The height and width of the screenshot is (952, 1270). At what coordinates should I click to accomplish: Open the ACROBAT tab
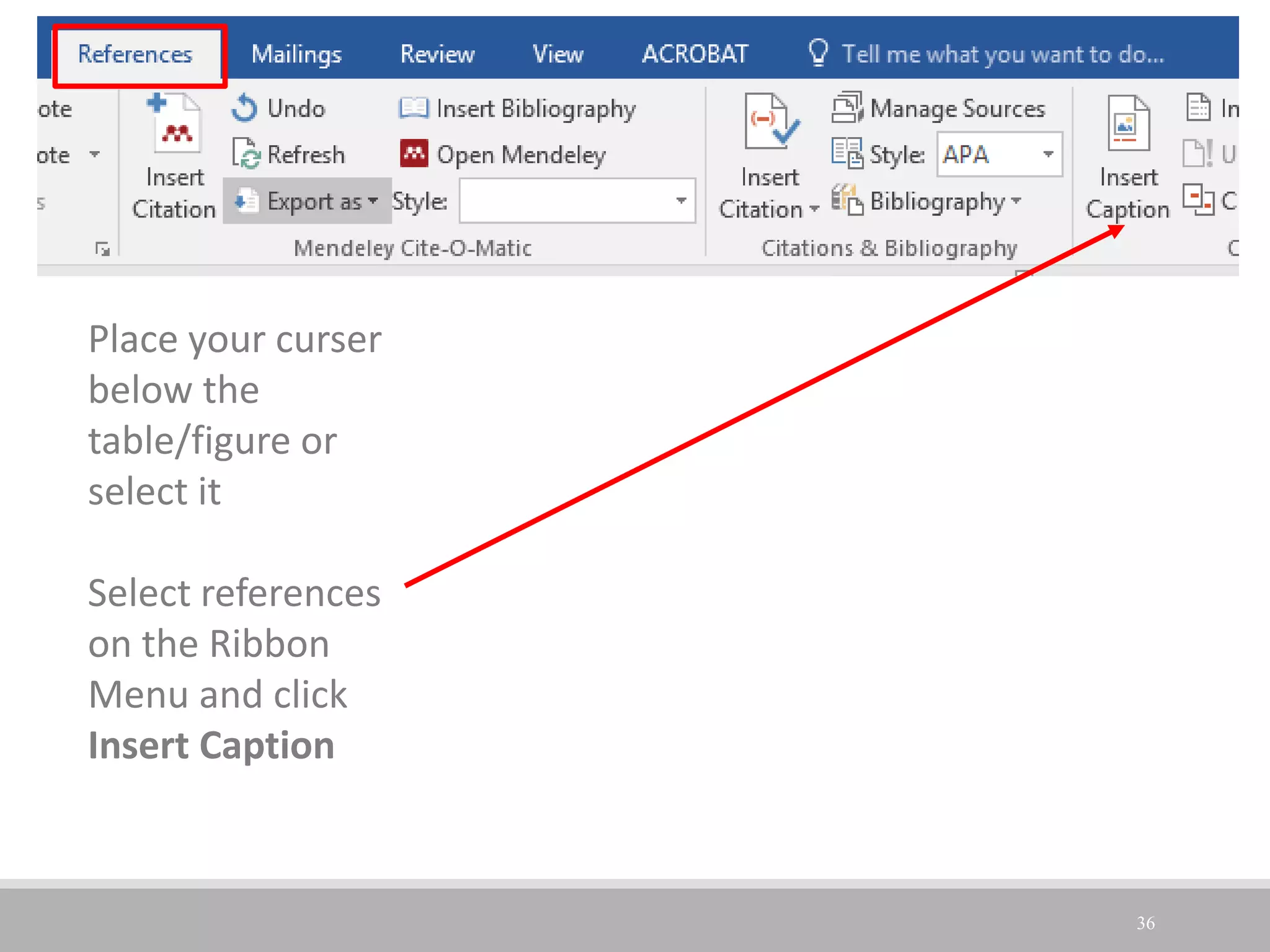point(695,55)
